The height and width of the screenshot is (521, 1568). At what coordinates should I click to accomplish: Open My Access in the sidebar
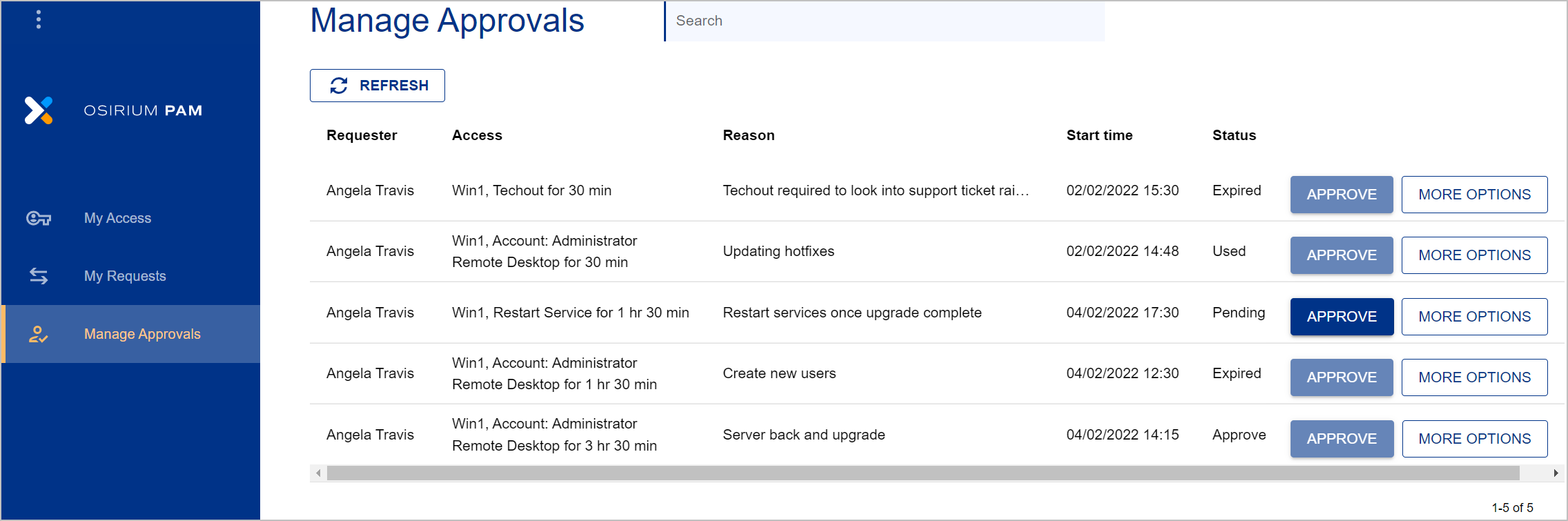(117, 218)
